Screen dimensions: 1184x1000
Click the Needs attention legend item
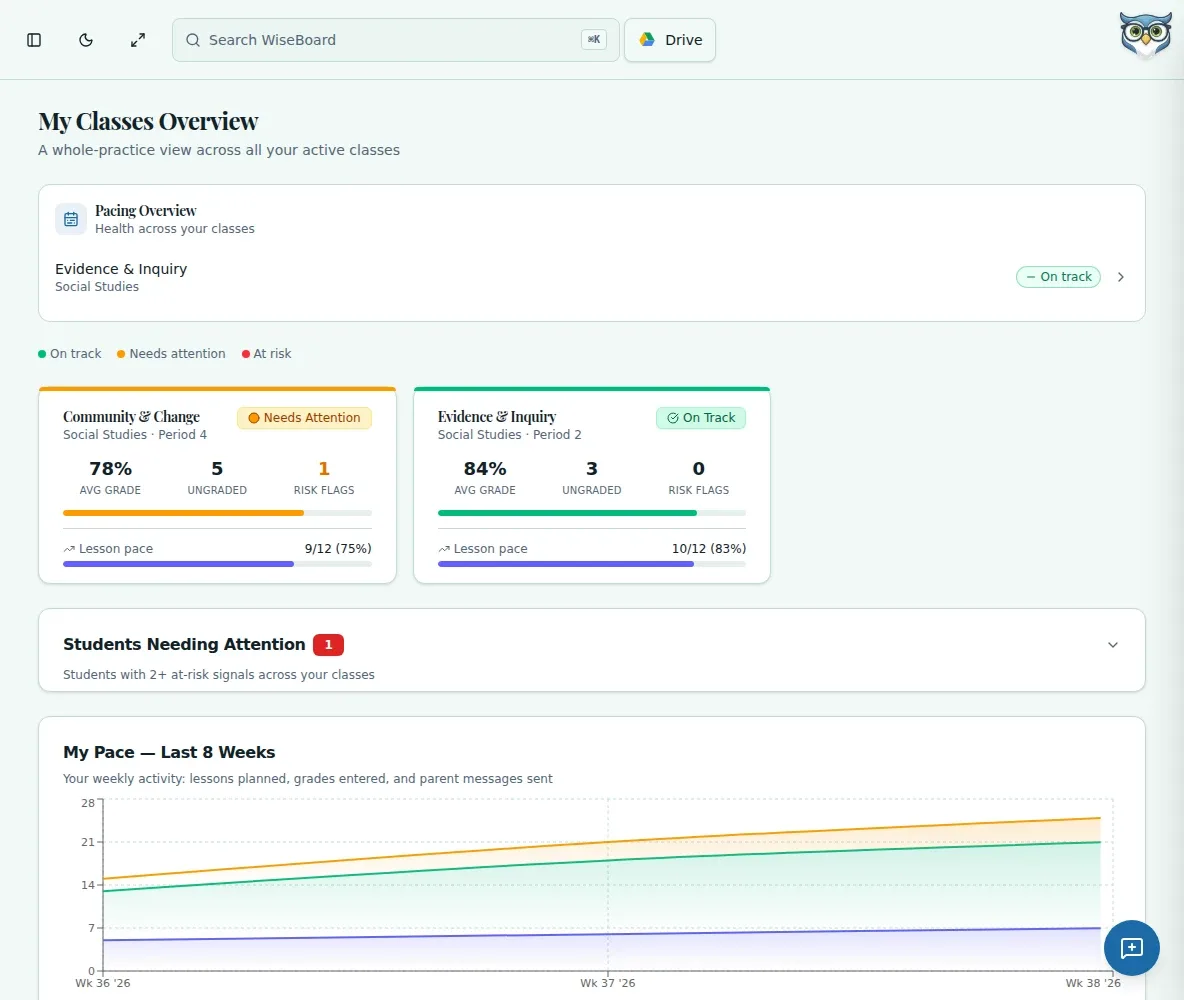(x=171, y=353)
